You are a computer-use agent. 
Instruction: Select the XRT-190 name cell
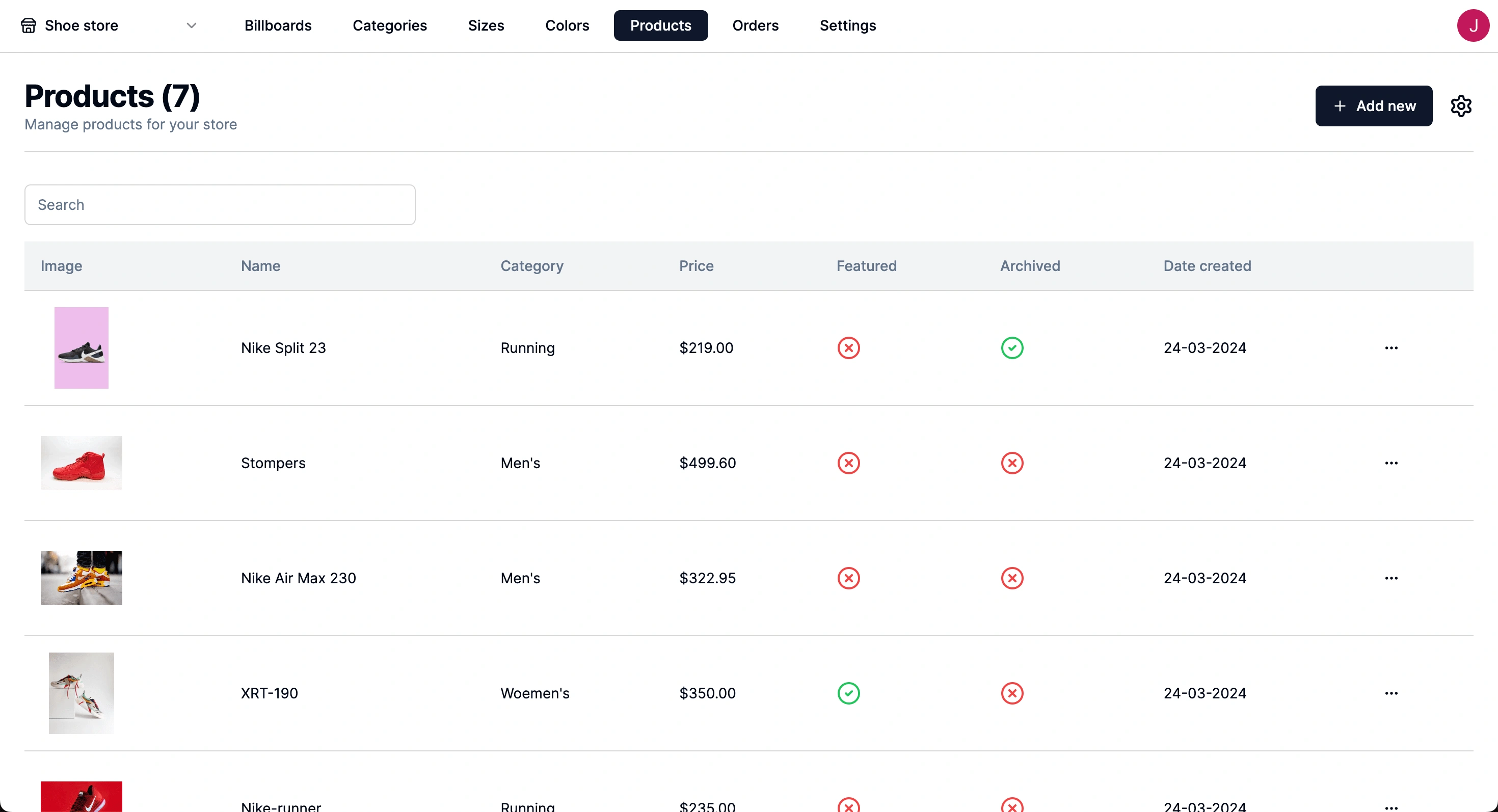pyautogui.click(x=269, y=693)
